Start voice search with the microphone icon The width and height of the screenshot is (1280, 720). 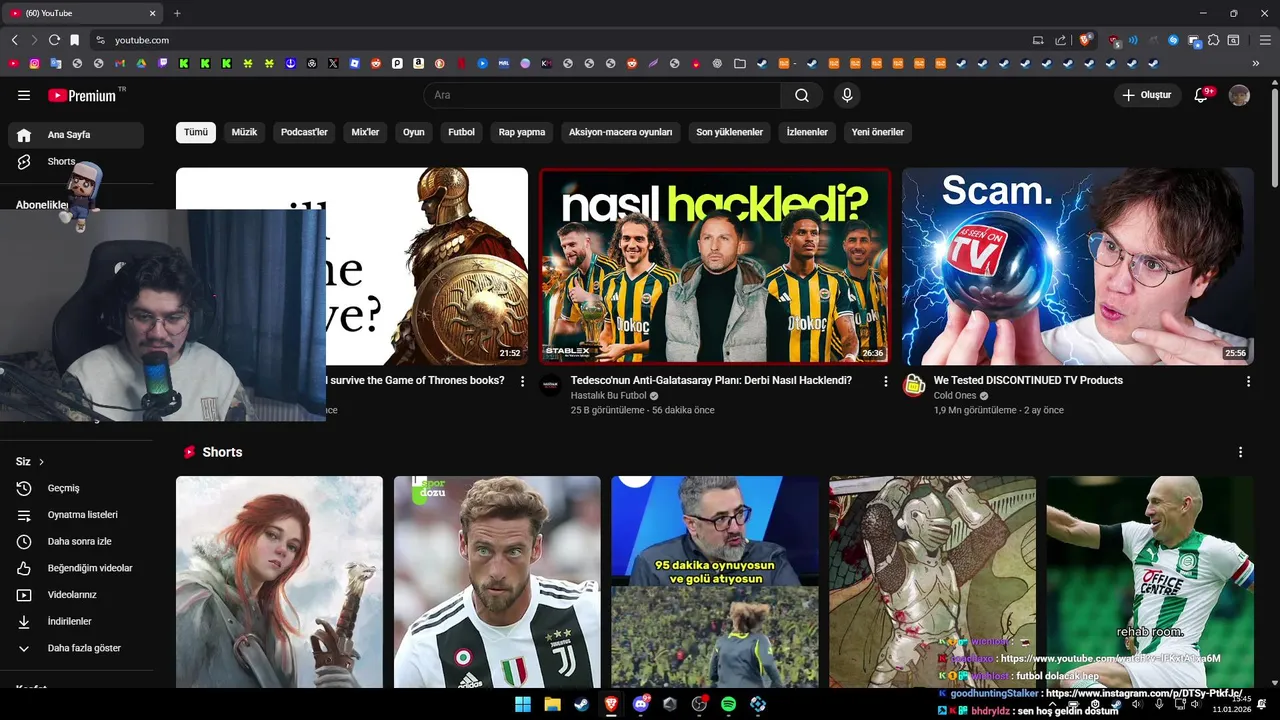[847, 95]
